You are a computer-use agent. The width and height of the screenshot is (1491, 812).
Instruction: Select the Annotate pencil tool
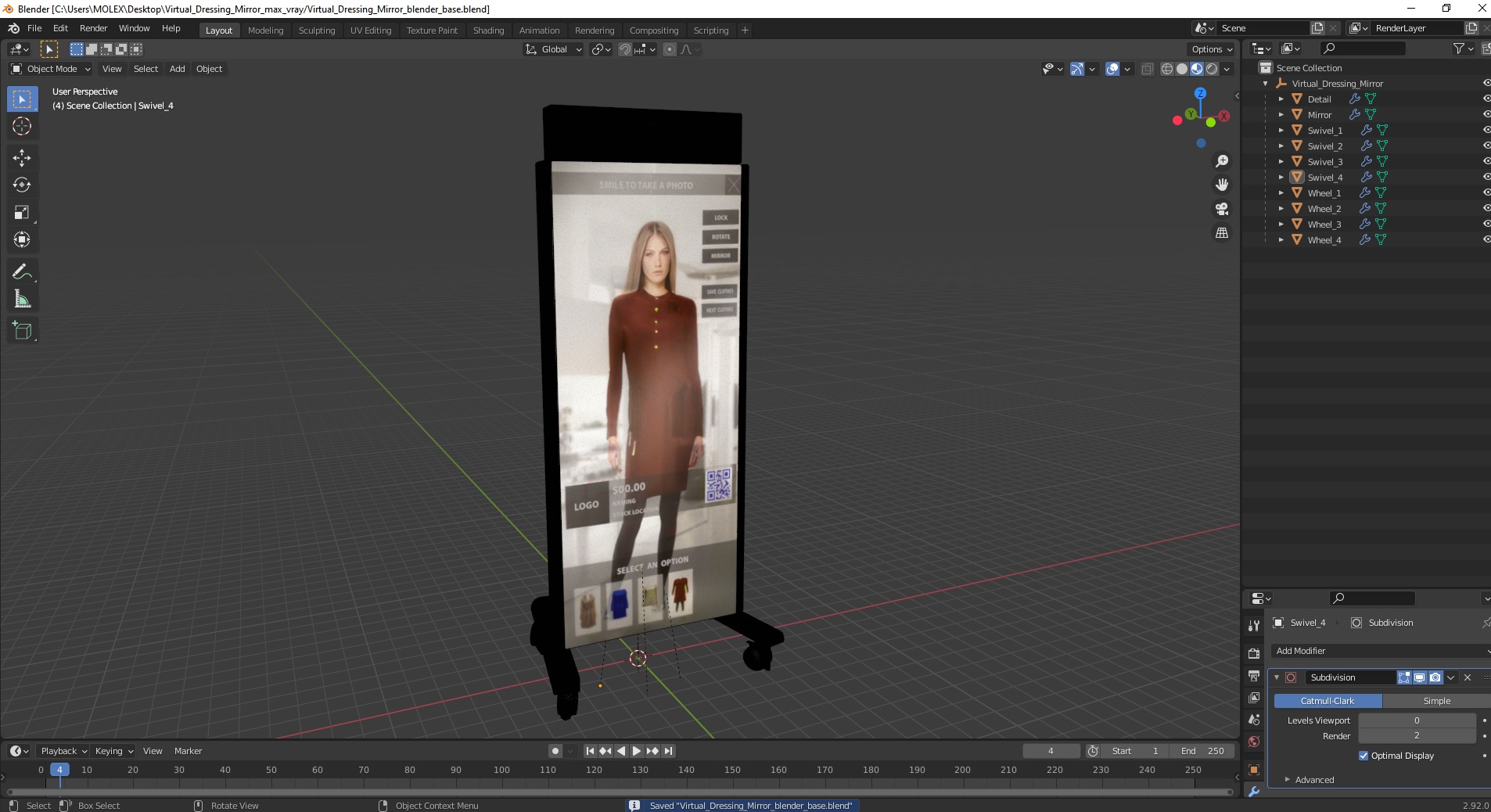click(x=22, y=272)
